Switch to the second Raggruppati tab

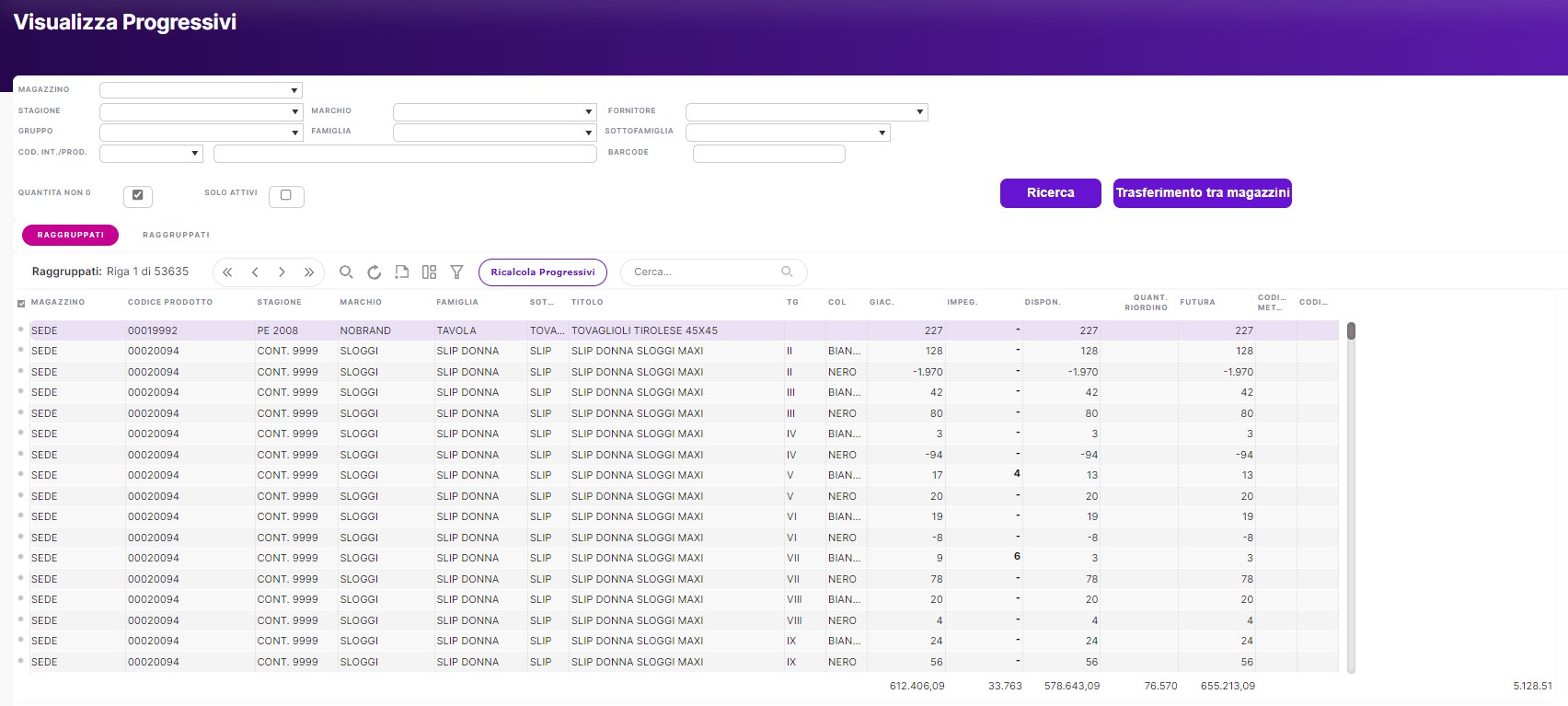pyautogui.click(x=176, y=235)
